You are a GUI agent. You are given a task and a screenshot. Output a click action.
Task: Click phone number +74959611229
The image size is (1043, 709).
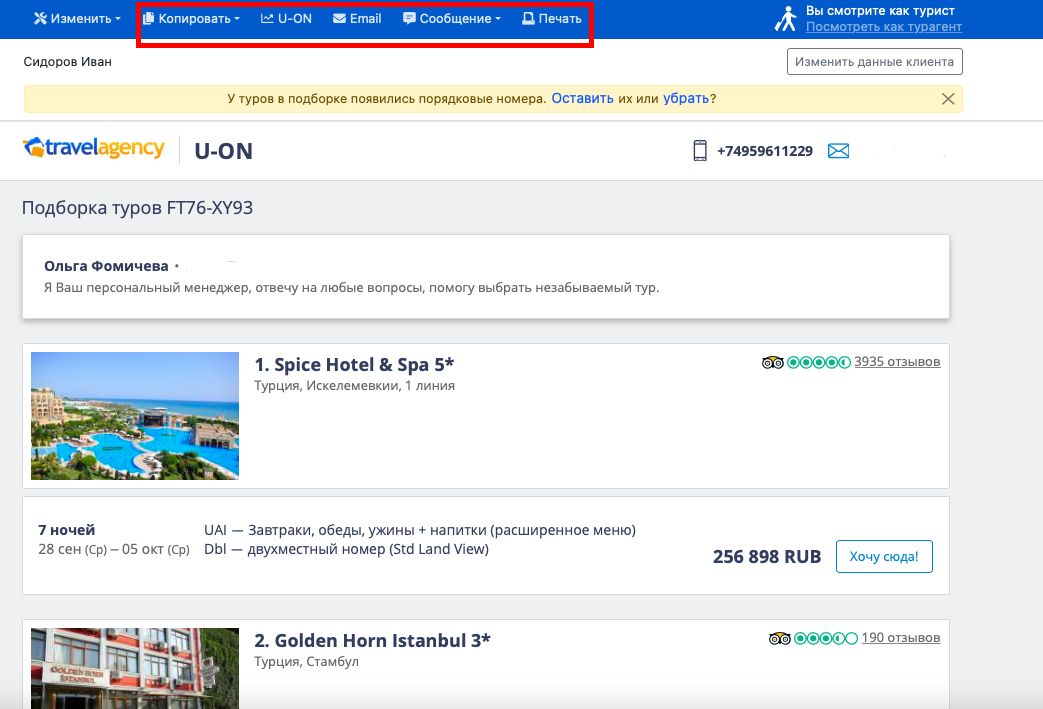coord(764,151)
